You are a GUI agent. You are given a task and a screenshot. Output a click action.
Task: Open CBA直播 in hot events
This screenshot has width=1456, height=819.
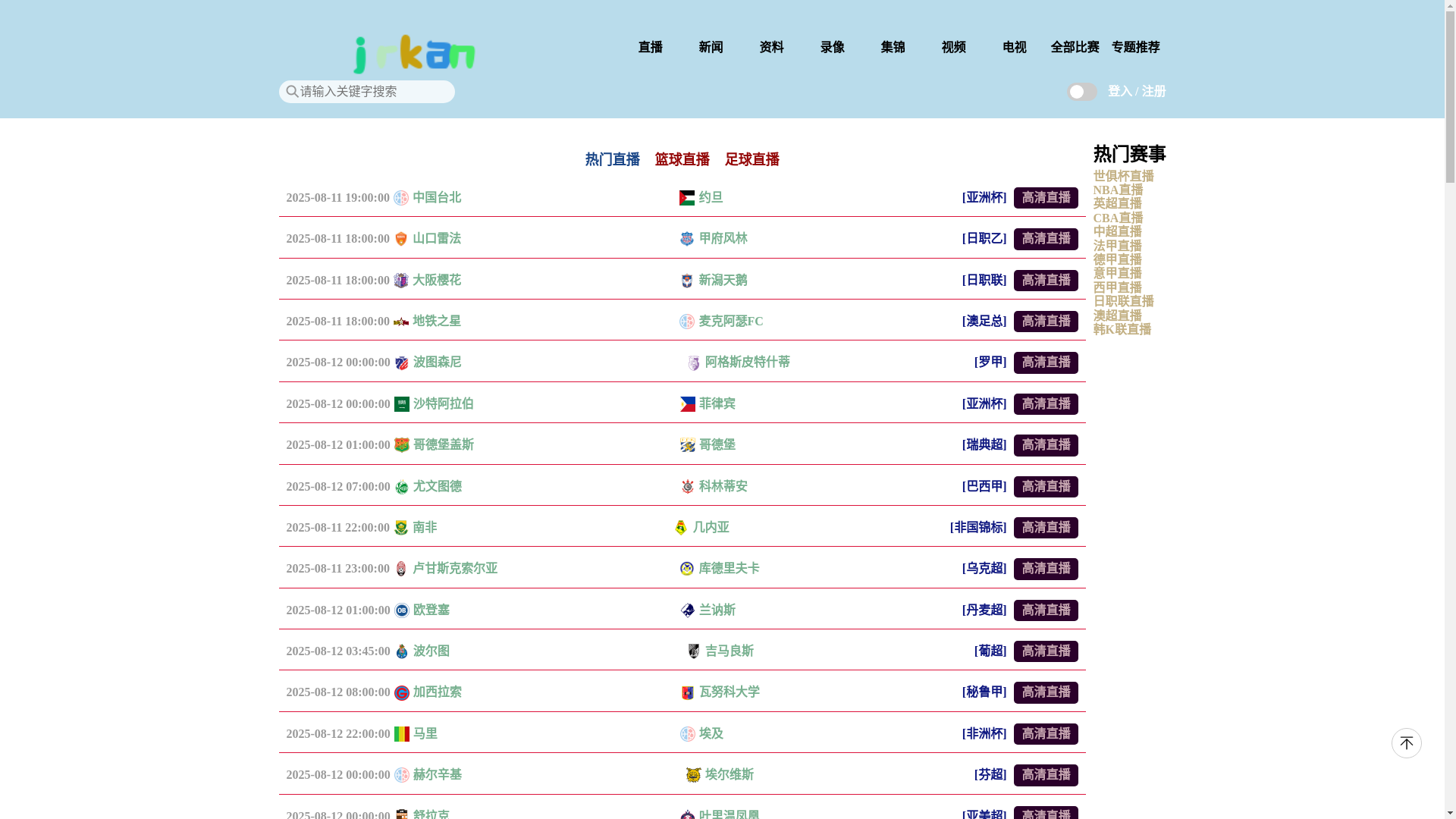[1118, 218]
